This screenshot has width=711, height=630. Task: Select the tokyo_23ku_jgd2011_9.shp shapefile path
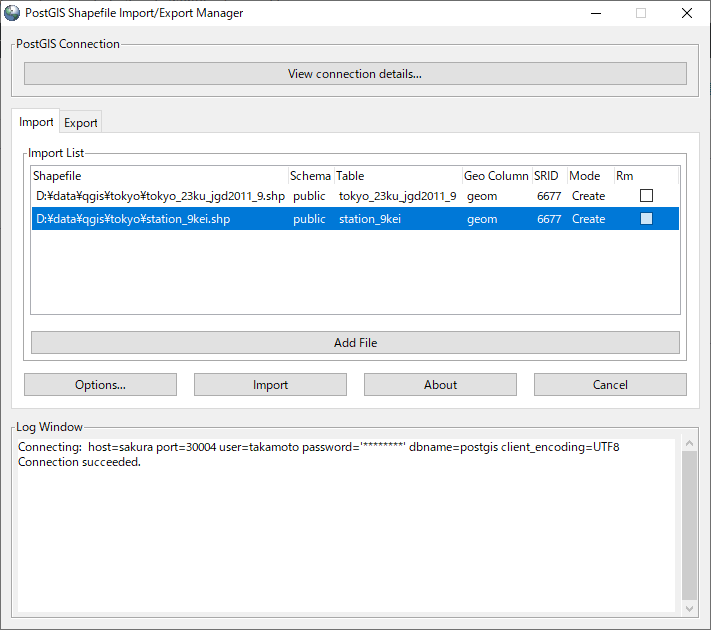[x=161, y=196]
